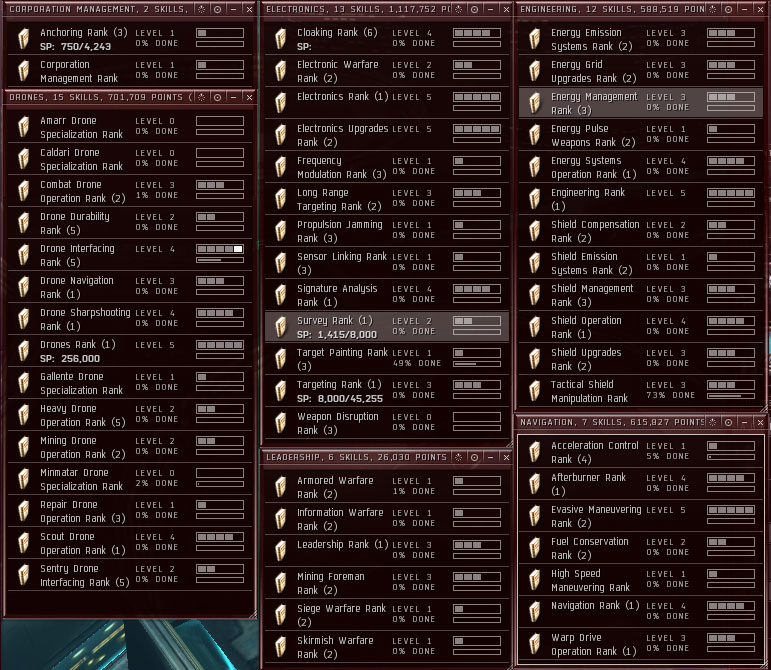Click the skillbook icon for Electronics Upgrades
The image size is (771, 670).
click(x=280, y=135)
